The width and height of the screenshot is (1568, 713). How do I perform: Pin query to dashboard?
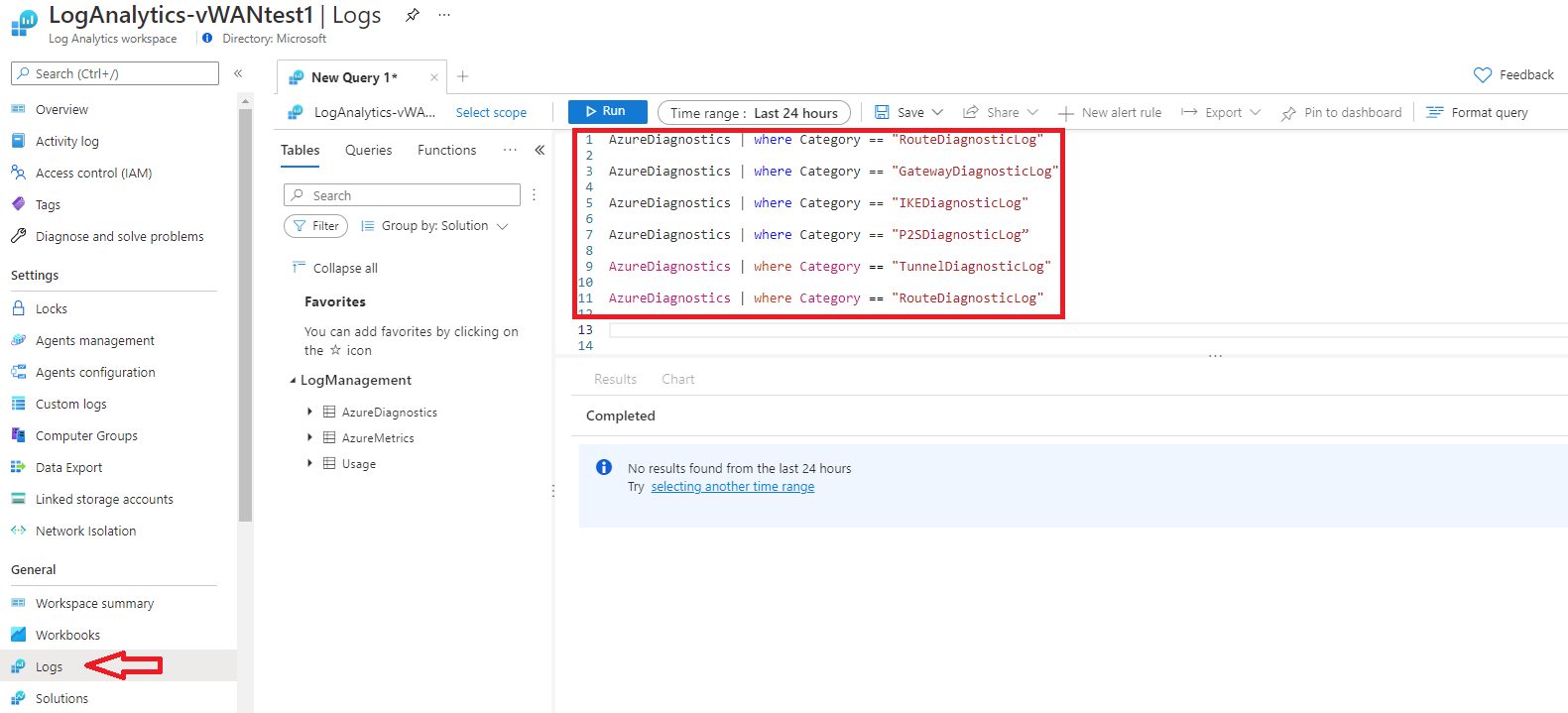[x=1341, y=112]
